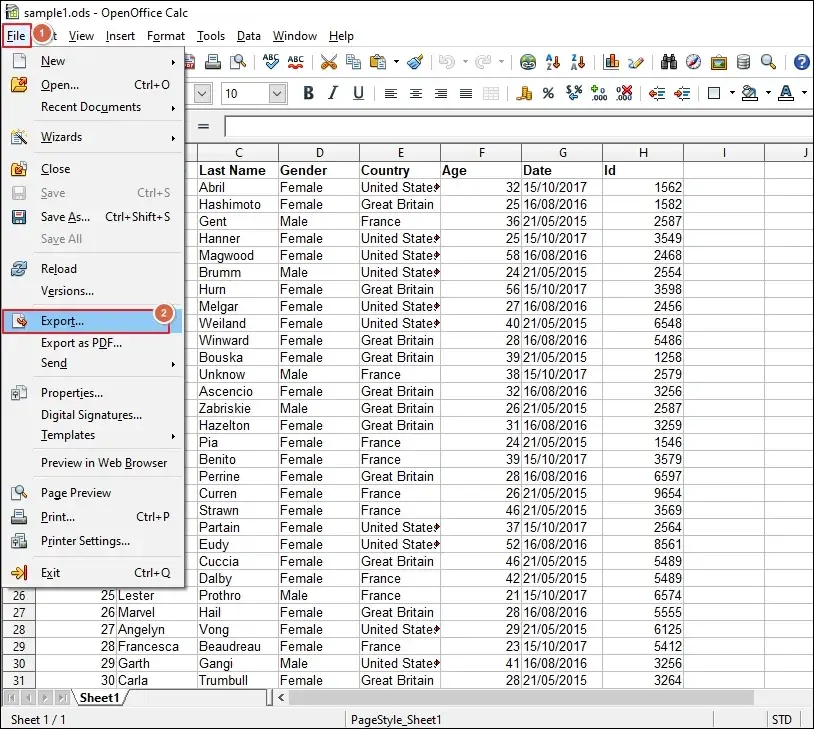Image resolution: width=814 pixels, height=729 pixels.
Task: Choose Exit in the File menu
Action: pyautogui.click(x=92, y=573)
